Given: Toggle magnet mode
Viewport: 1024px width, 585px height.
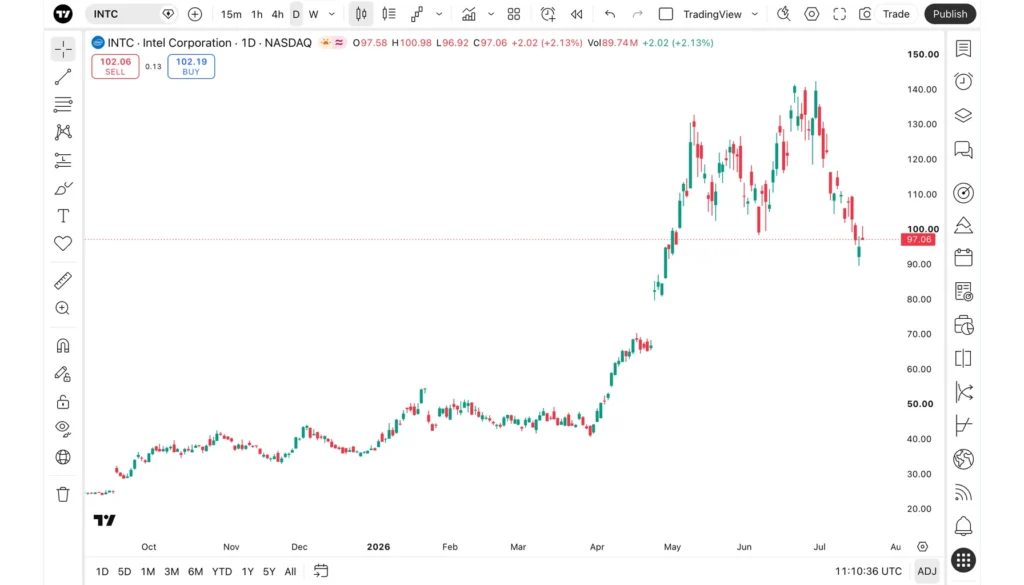Looking at the screenshot, I should (x=63, y=345).
